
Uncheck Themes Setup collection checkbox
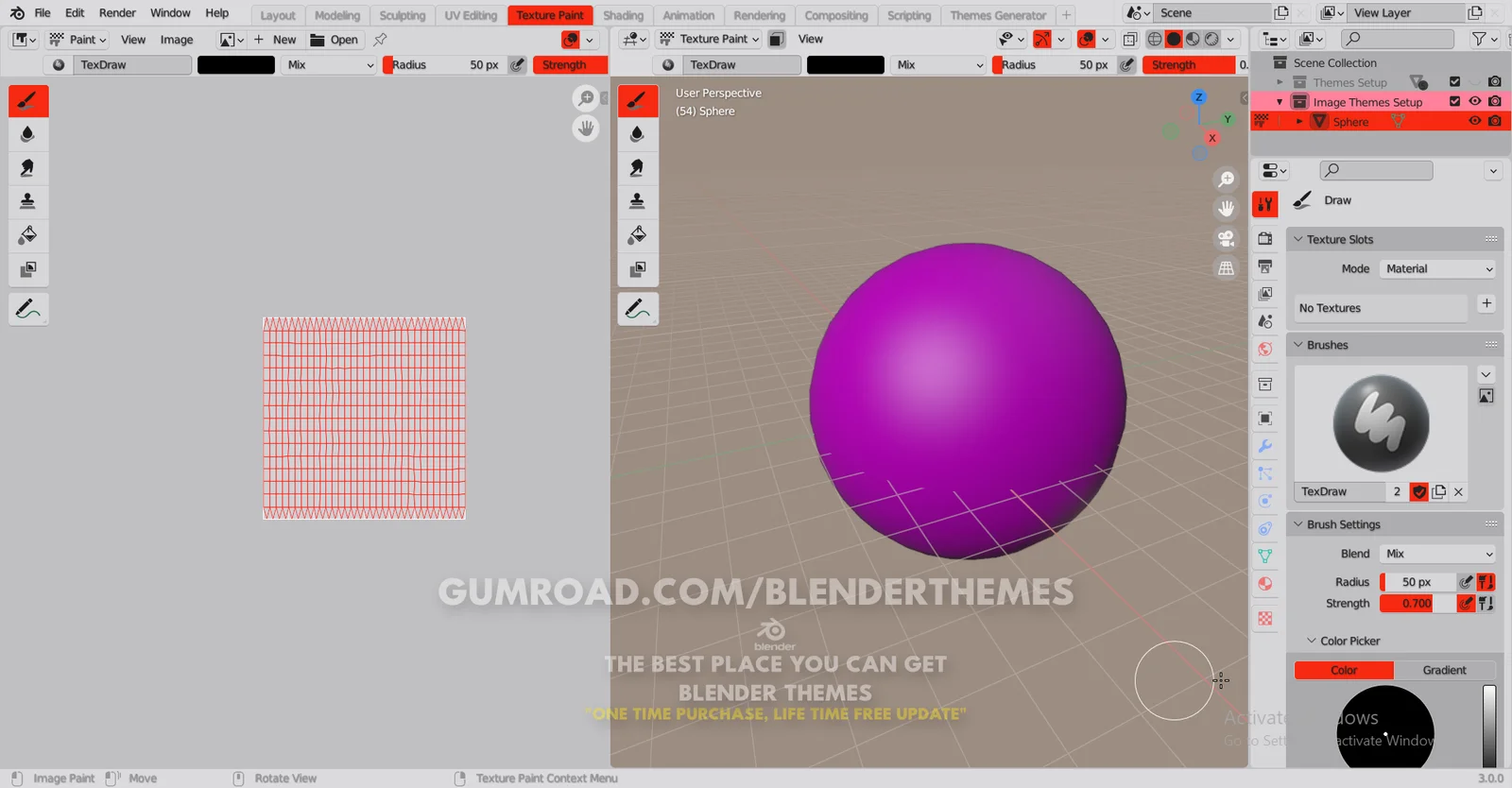coord(1454,81)
